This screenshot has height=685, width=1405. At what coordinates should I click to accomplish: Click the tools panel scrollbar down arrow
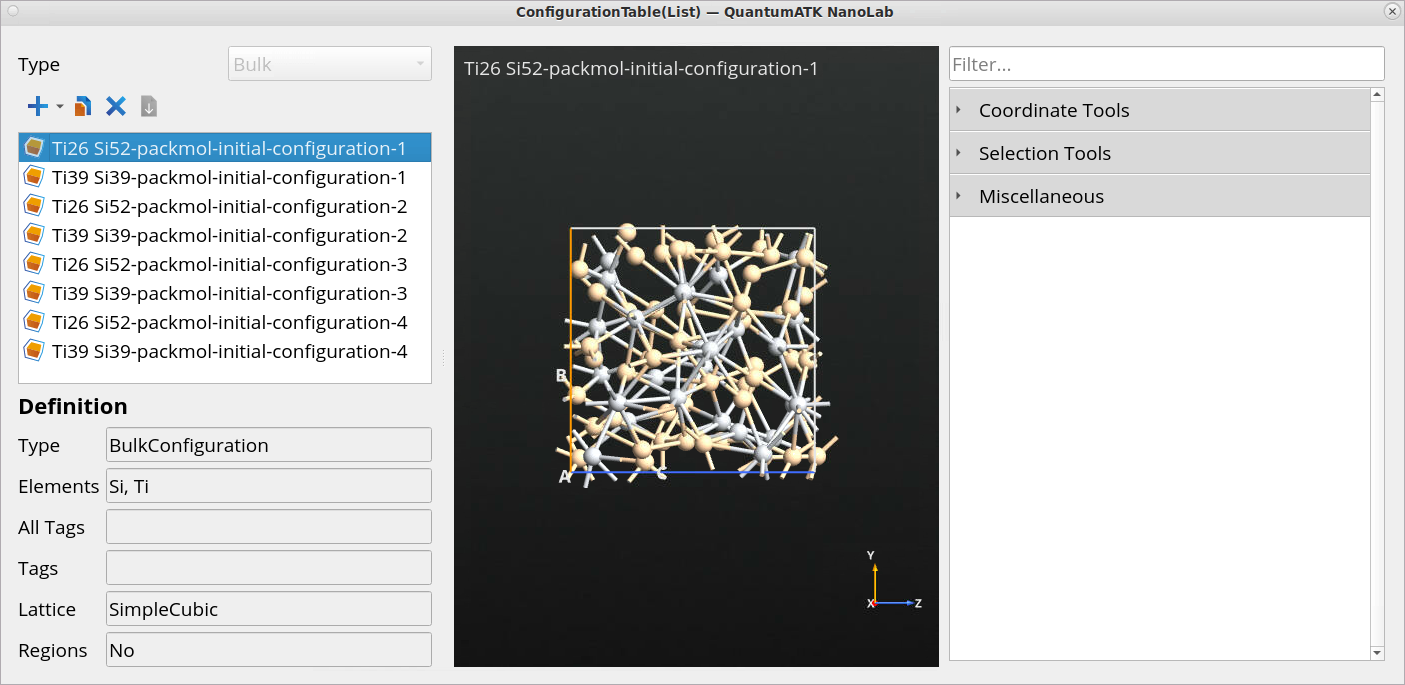(x=1377, y=653)
